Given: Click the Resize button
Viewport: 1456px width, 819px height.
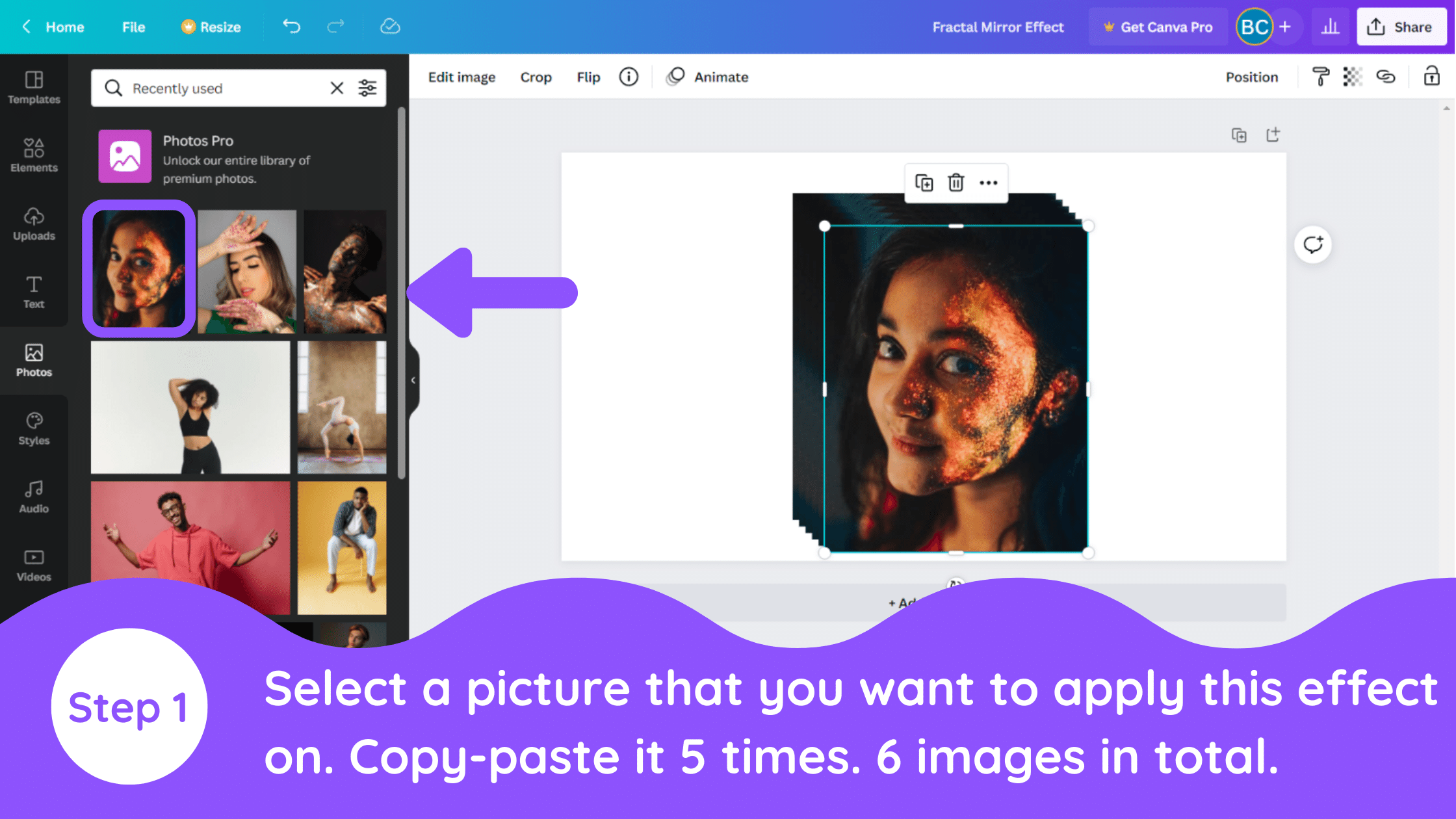Looking at the screenshot, I should pyautogui.click(x=211, y=27).
